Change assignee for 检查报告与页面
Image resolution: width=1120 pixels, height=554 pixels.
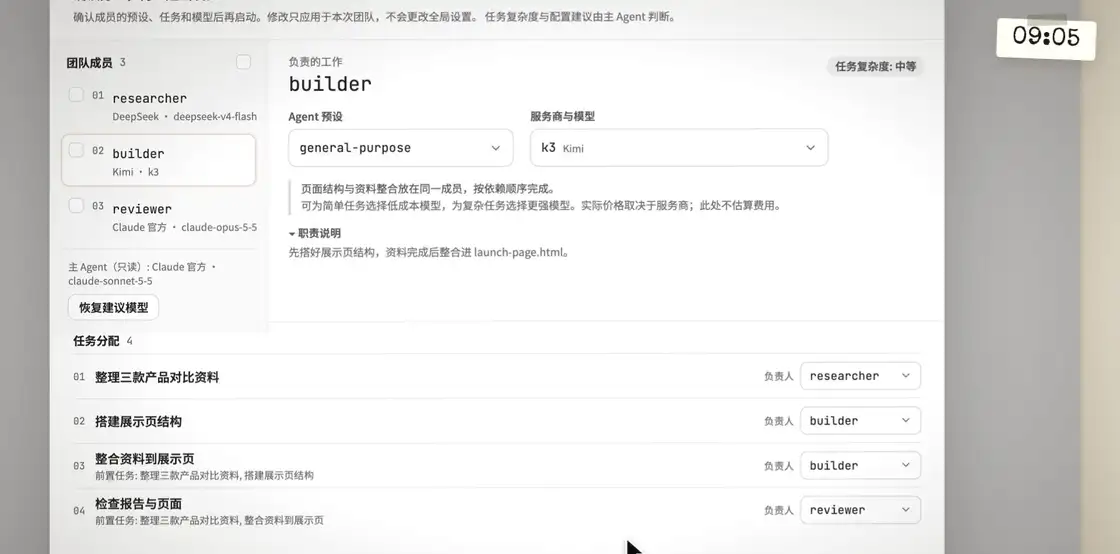(x=860, y=510)
